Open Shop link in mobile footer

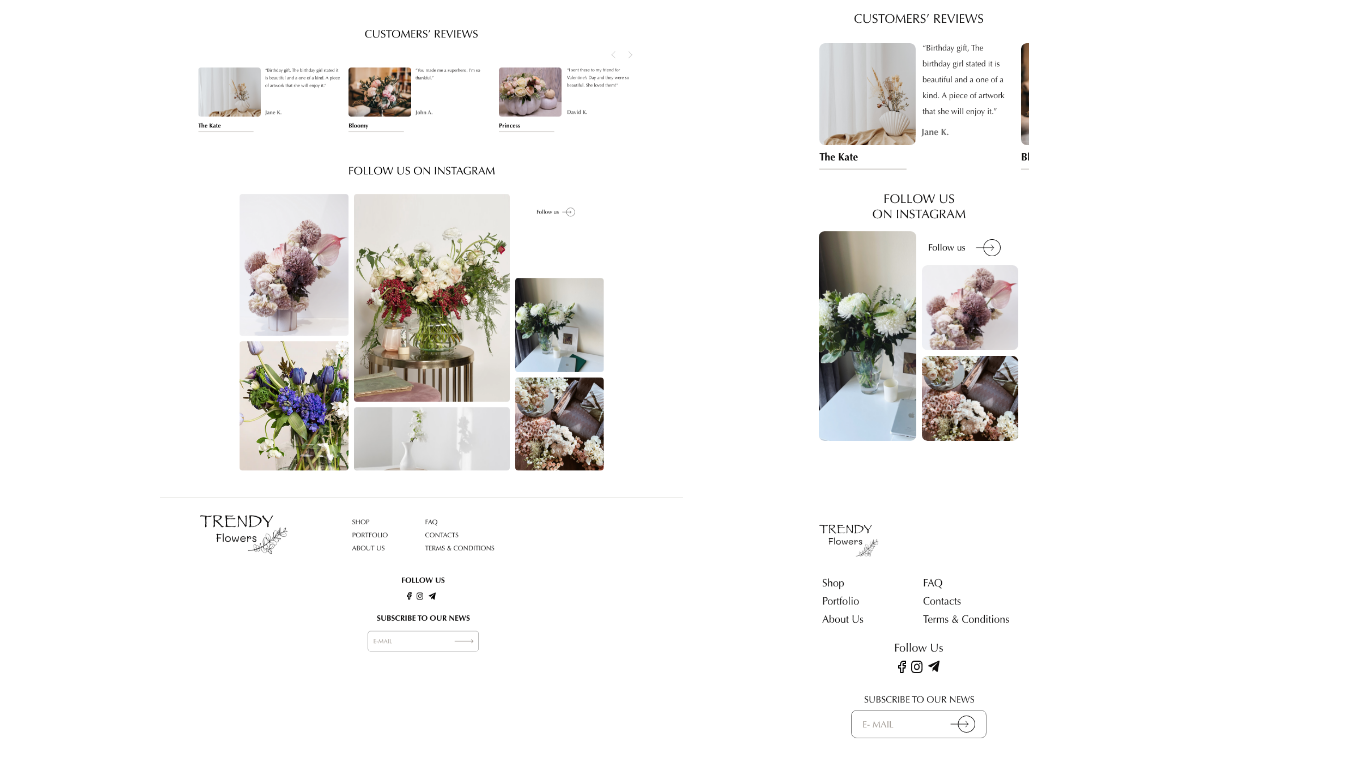click(x=833, y=583)
